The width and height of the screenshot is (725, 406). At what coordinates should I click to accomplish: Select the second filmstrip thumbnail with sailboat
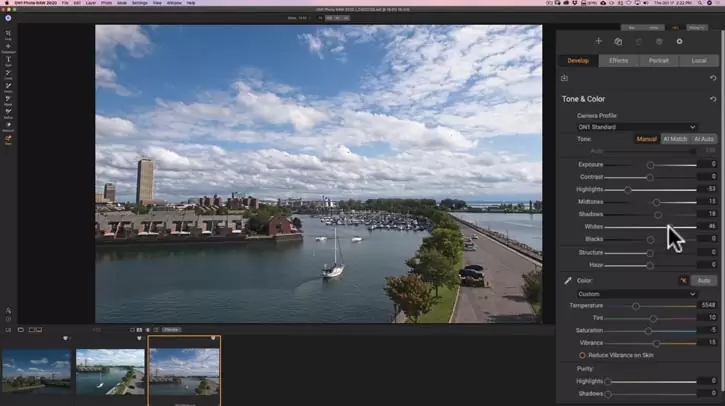pos(110,372)
